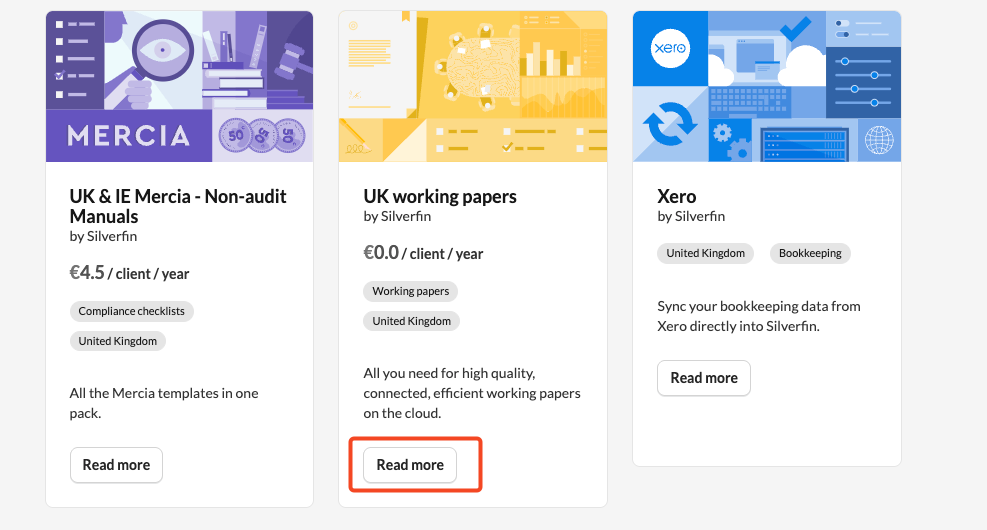Open Read more on the Xero card
987x530 pixels.
tap(704, 378)
